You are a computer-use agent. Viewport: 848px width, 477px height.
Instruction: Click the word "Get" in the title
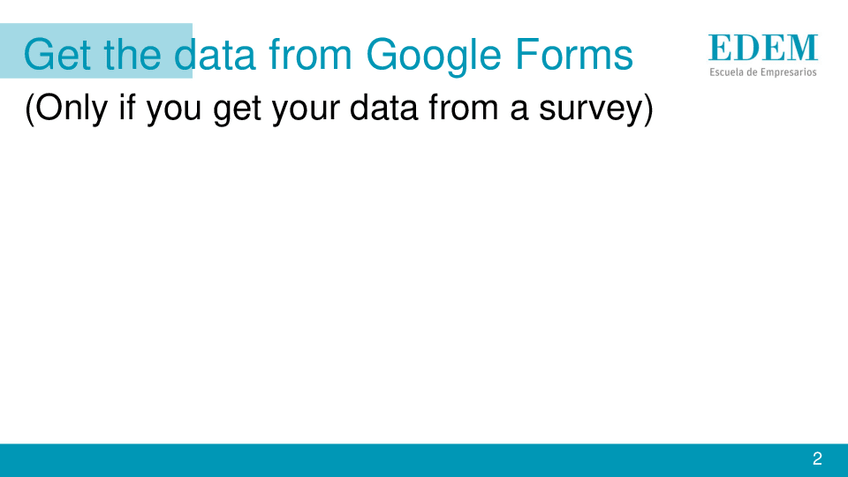[x=58, y=54]
